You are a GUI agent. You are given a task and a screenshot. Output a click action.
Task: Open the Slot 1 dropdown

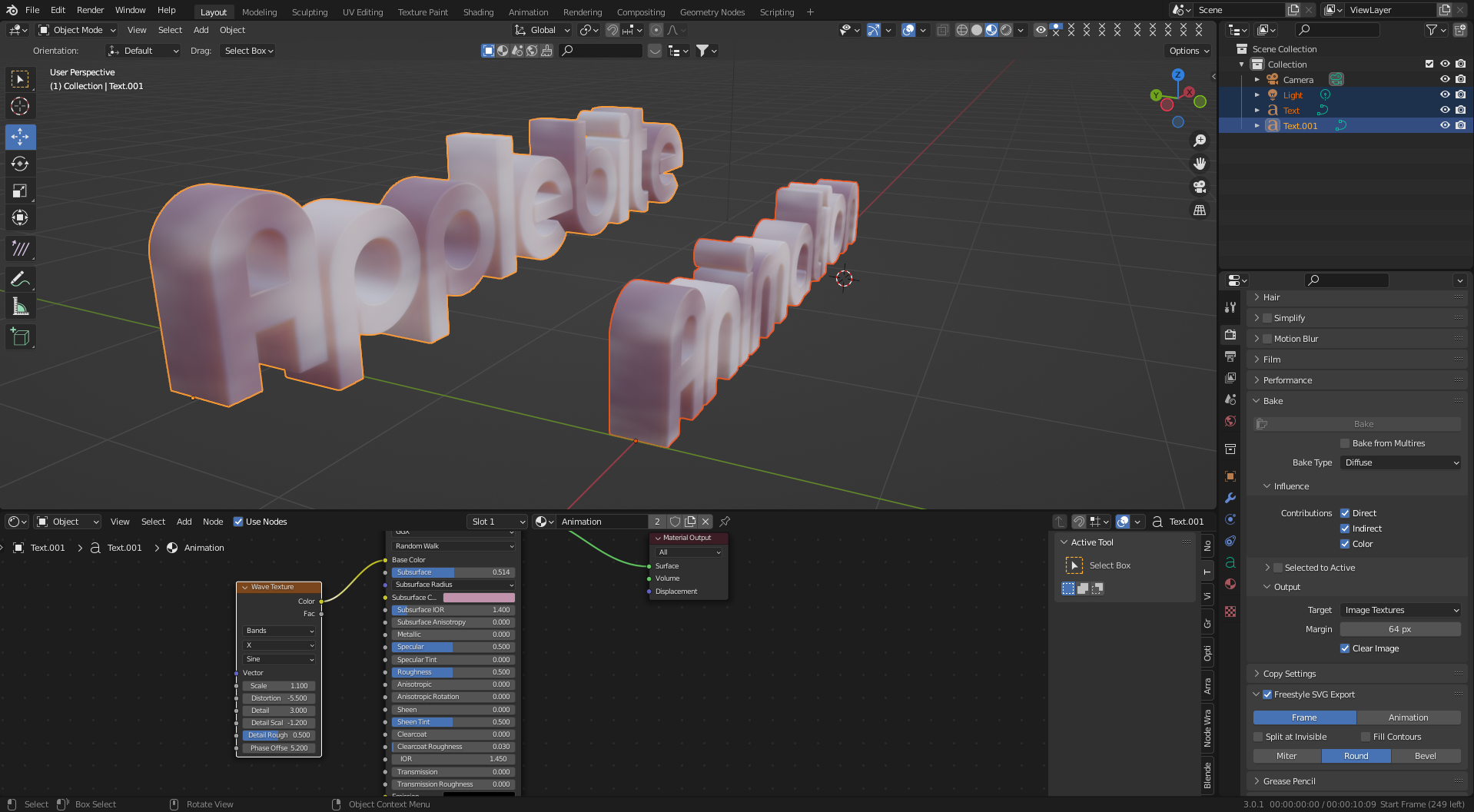tap(497, 522)
